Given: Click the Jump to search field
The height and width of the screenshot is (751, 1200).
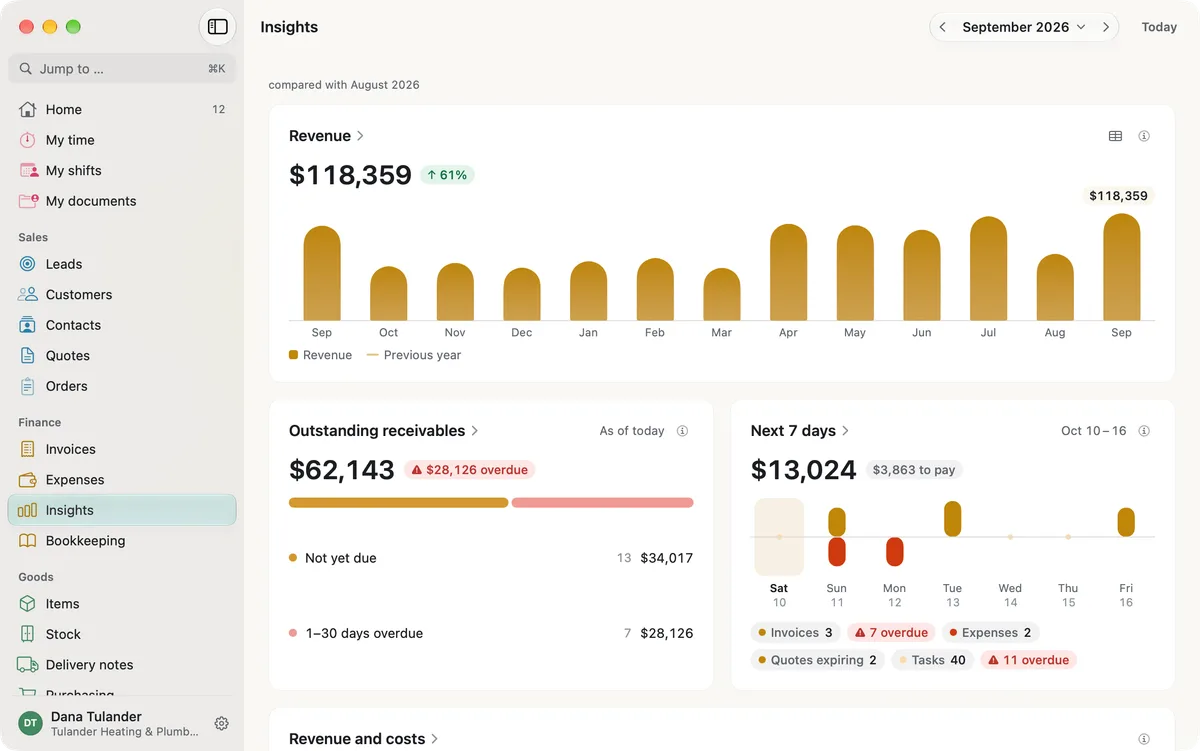Looking at the screenshot, I should click(122, 69).
